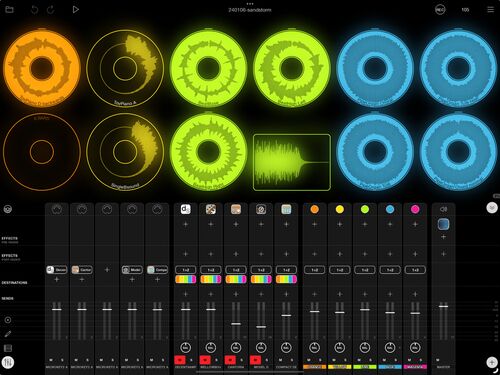Select the LIME group color circle
The image size is (500, 375).
[x=365, y=209]
